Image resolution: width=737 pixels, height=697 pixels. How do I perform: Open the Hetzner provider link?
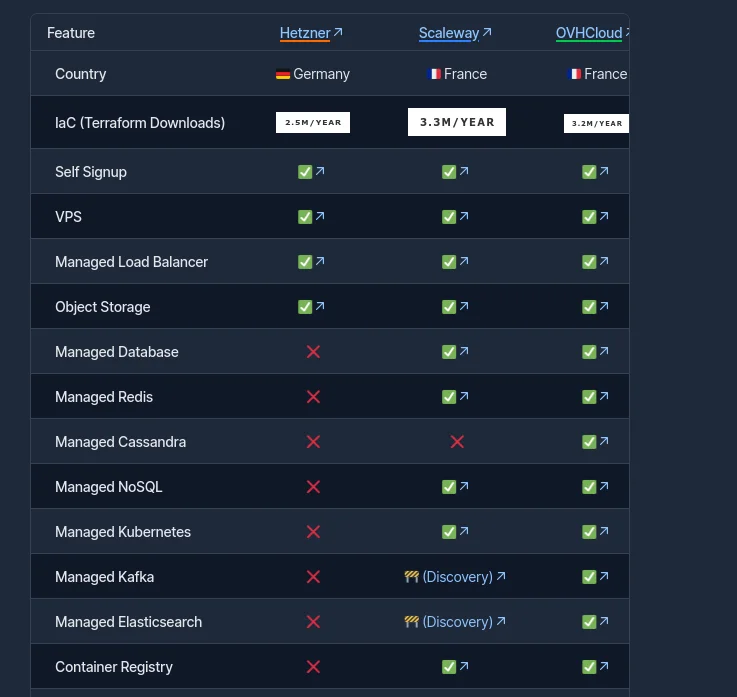click(311, 33)
